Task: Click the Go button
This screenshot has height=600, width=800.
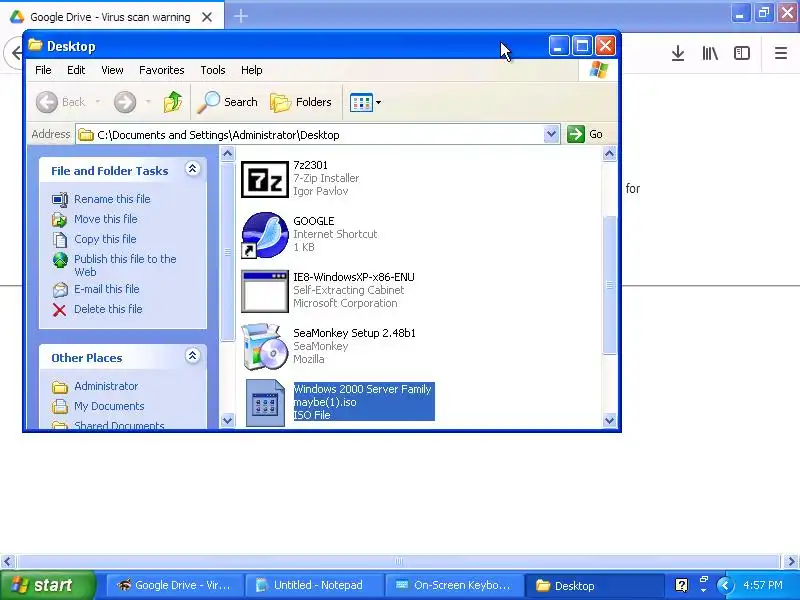Action: [x=585, y=134]
